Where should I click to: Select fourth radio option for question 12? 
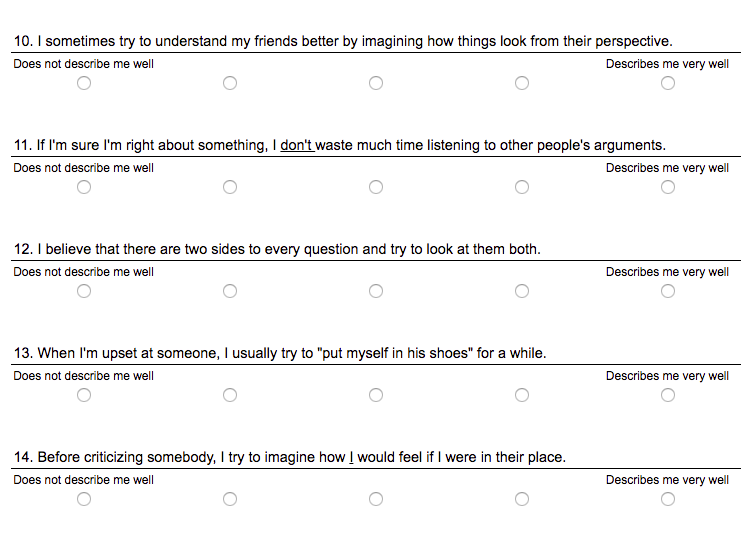click(522, 291)
